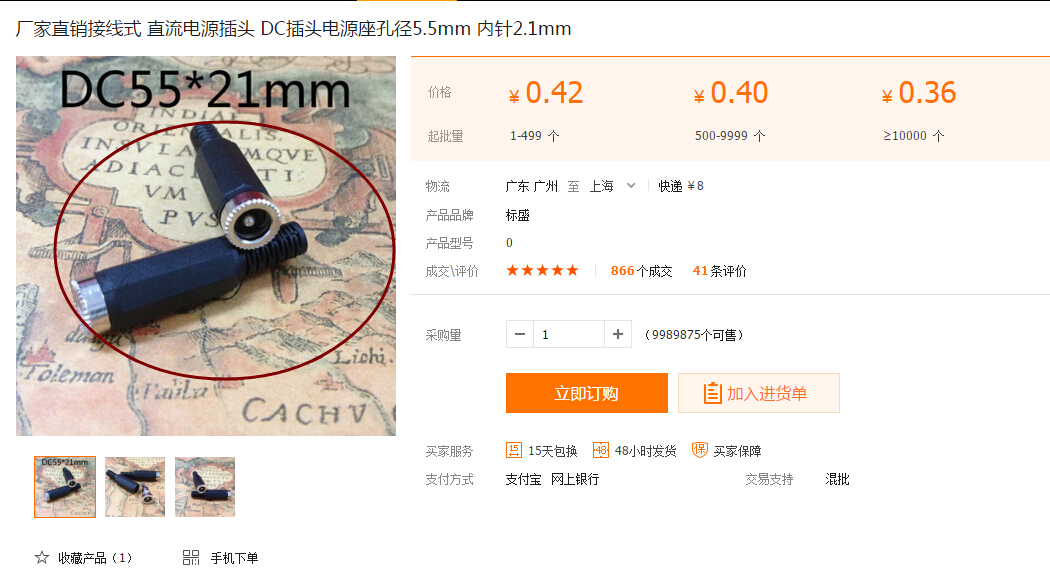Click the purchase quantity input field
The width and height of the screenshot is (1050, 584).
pyautogui.click(x=569, y=334)
